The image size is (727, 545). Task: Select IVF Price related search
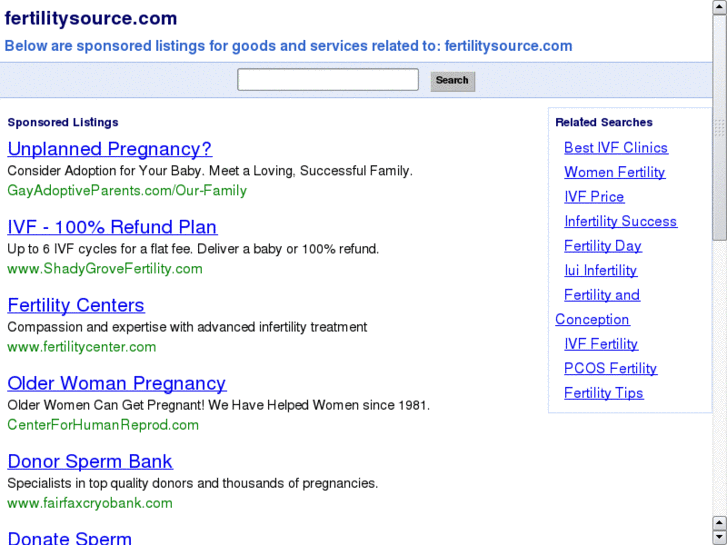click(594, 197)
